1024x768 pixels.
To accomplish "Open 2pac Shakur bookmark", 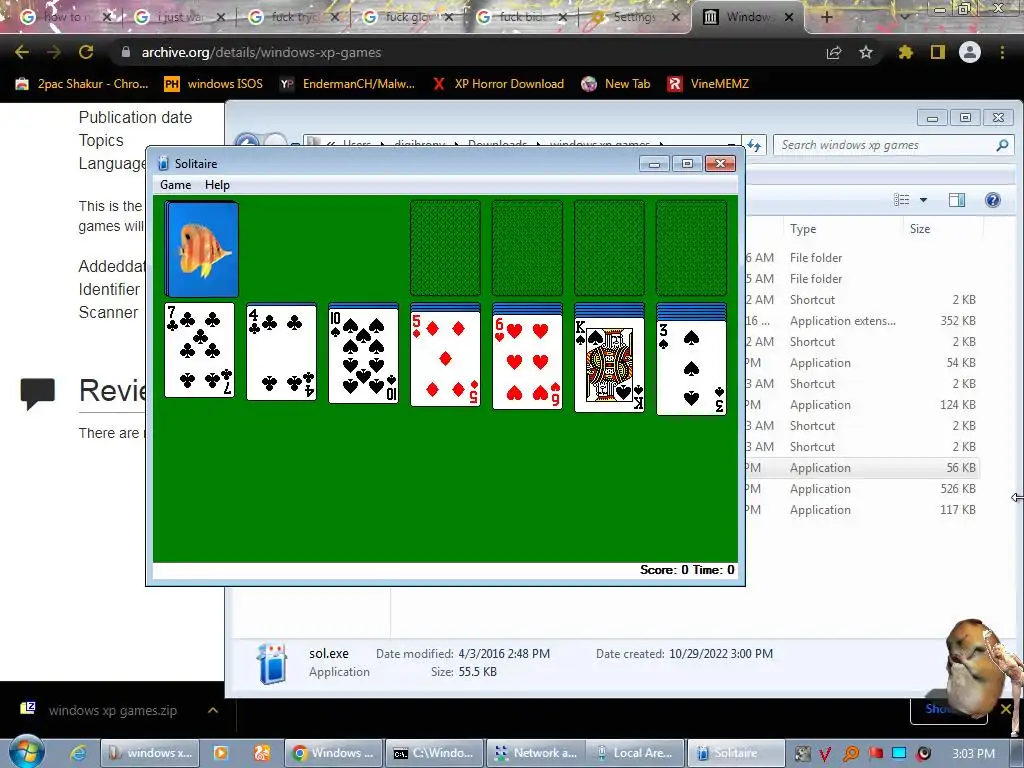I will point(82,84).
